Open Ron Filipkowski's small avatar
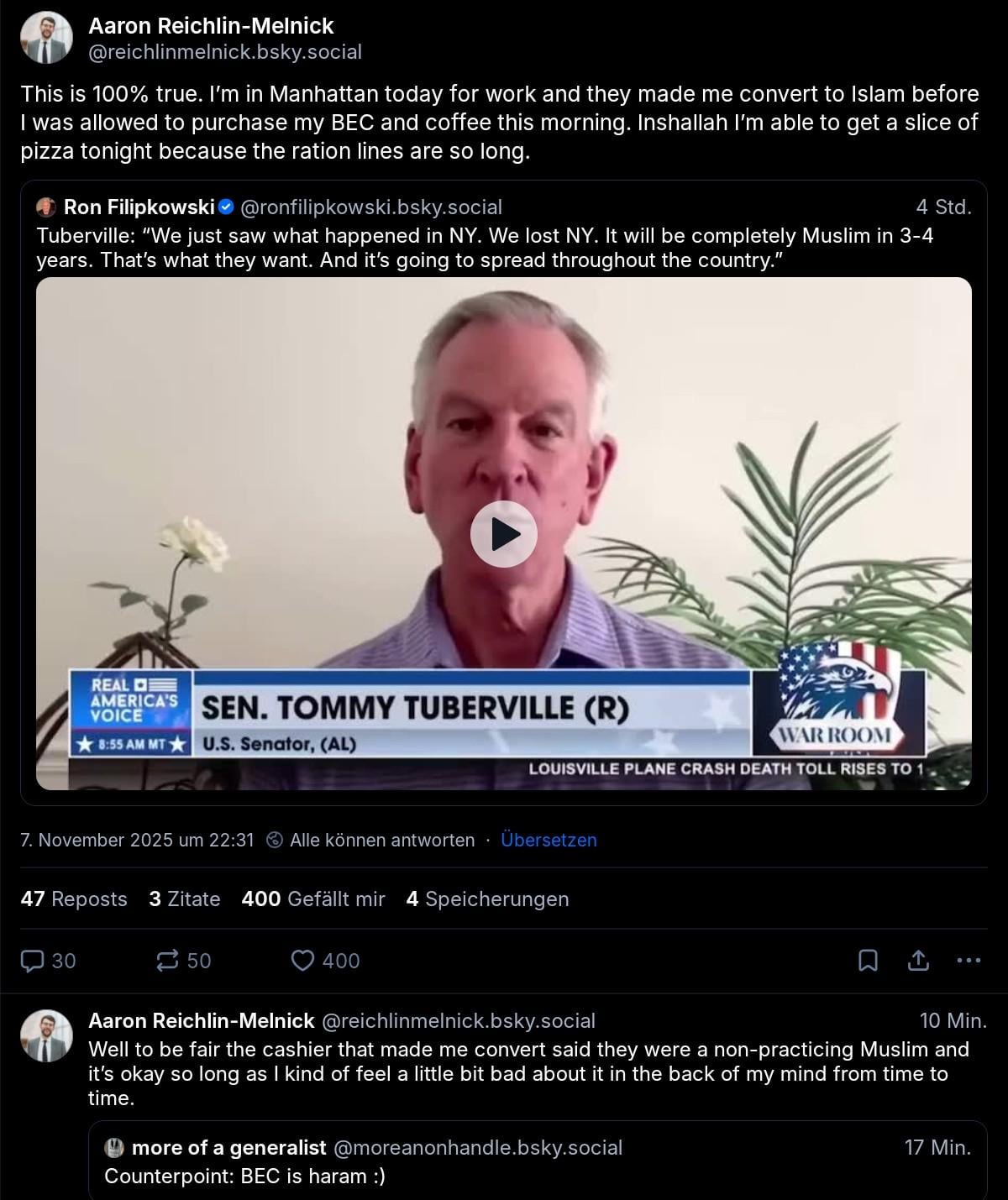1008x1200 pixels. (x=47, y=207)
